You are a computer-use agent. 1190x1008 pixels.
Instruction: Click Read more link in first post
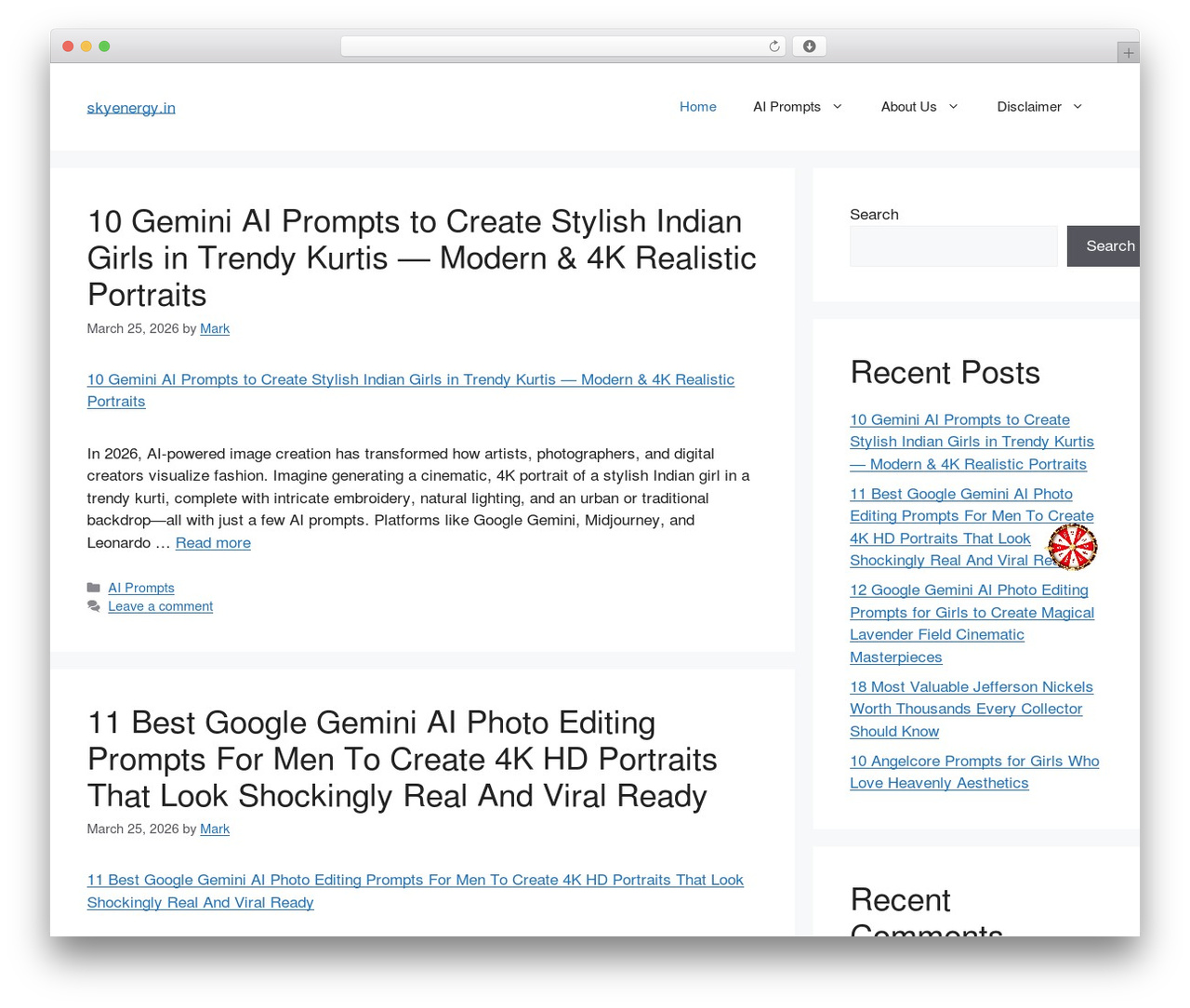point(213,543)
